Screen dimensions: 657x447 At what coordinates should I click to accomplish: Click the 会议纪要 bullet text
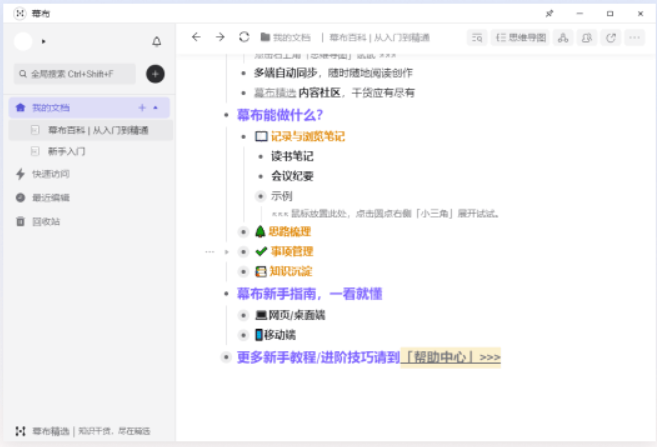(x=292, y=176)
